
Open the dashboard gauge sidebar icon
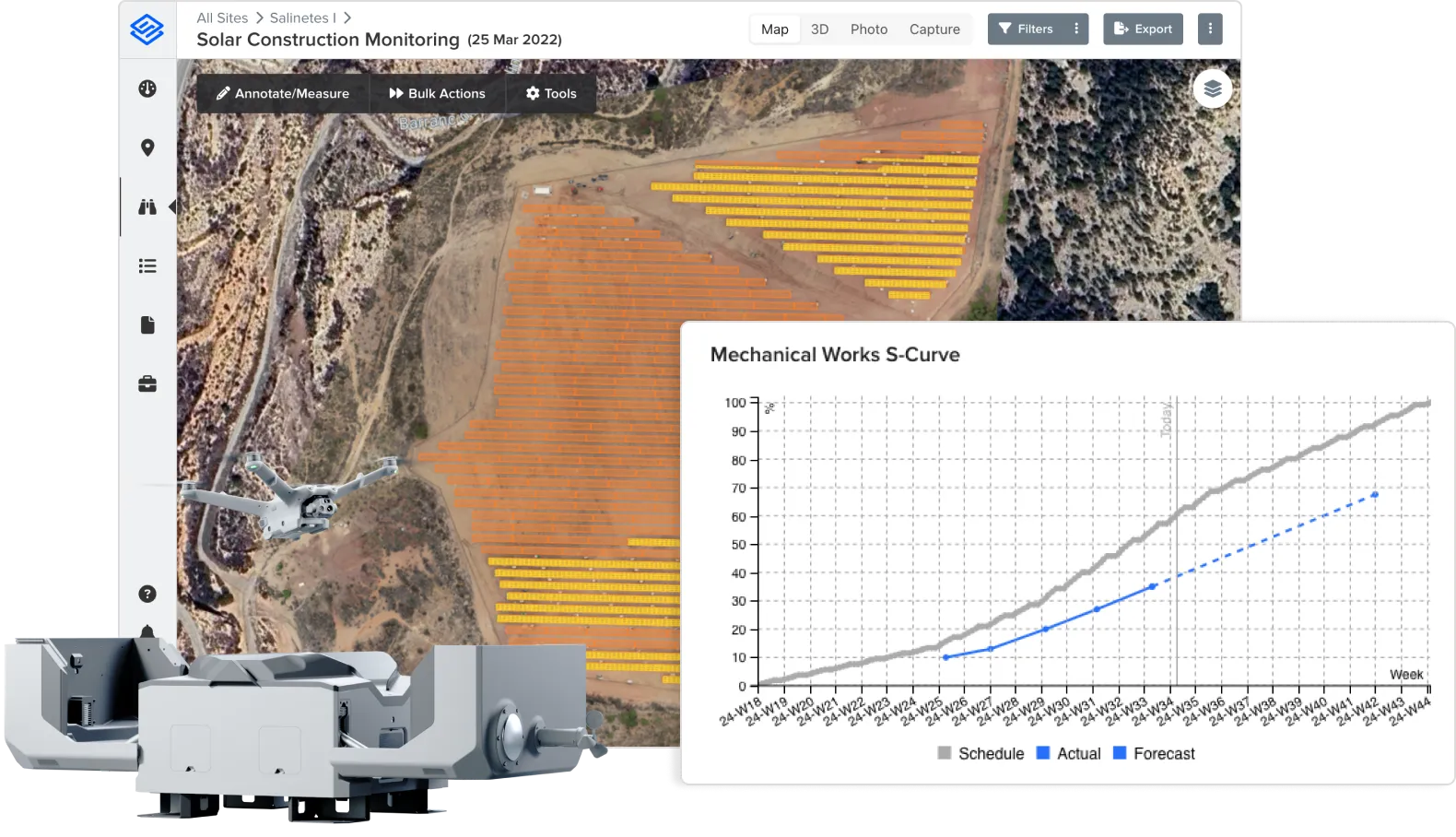coord(147,88)
